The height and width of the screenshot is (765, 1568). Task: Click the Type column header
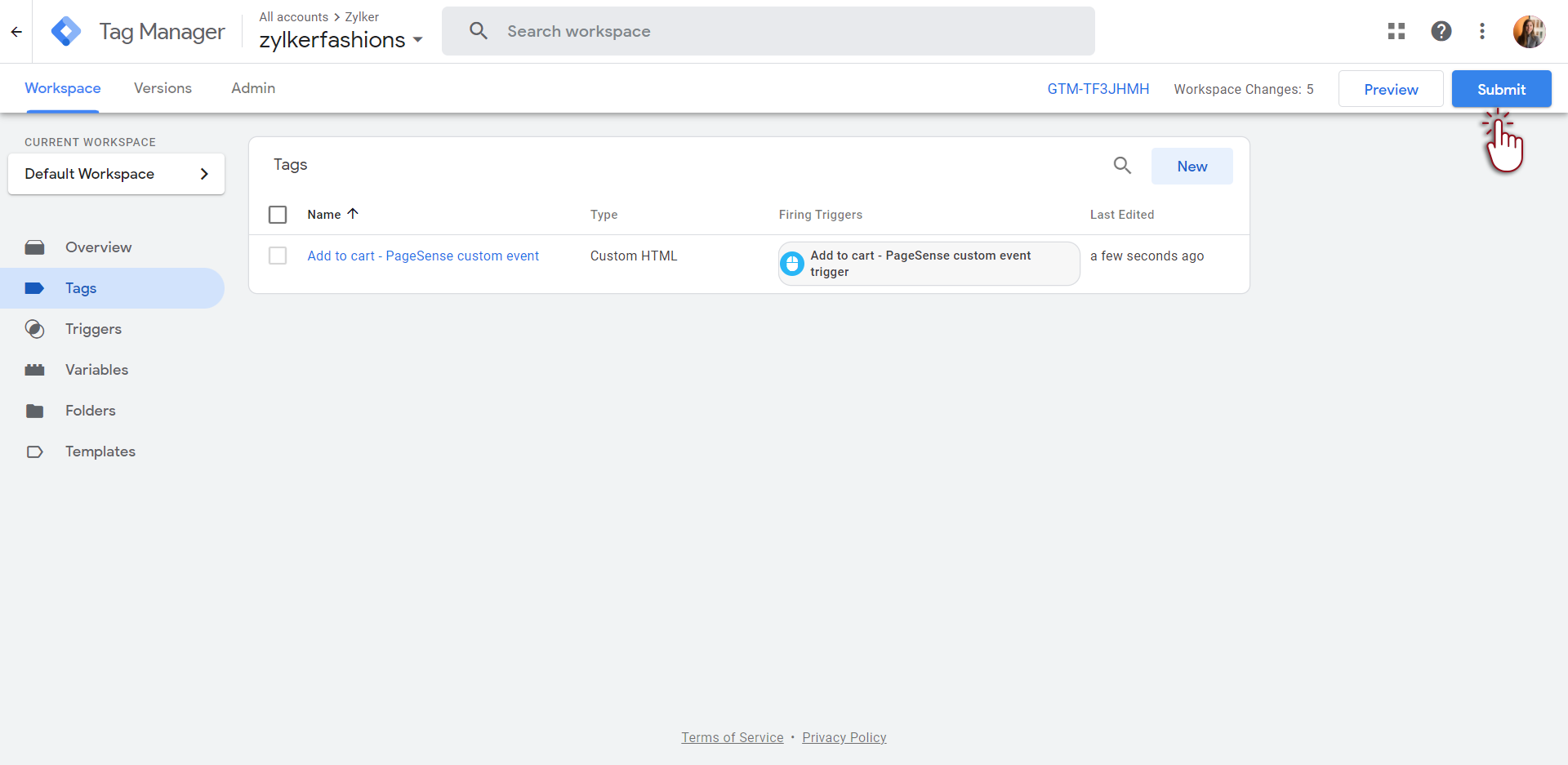tap(604, 215)
